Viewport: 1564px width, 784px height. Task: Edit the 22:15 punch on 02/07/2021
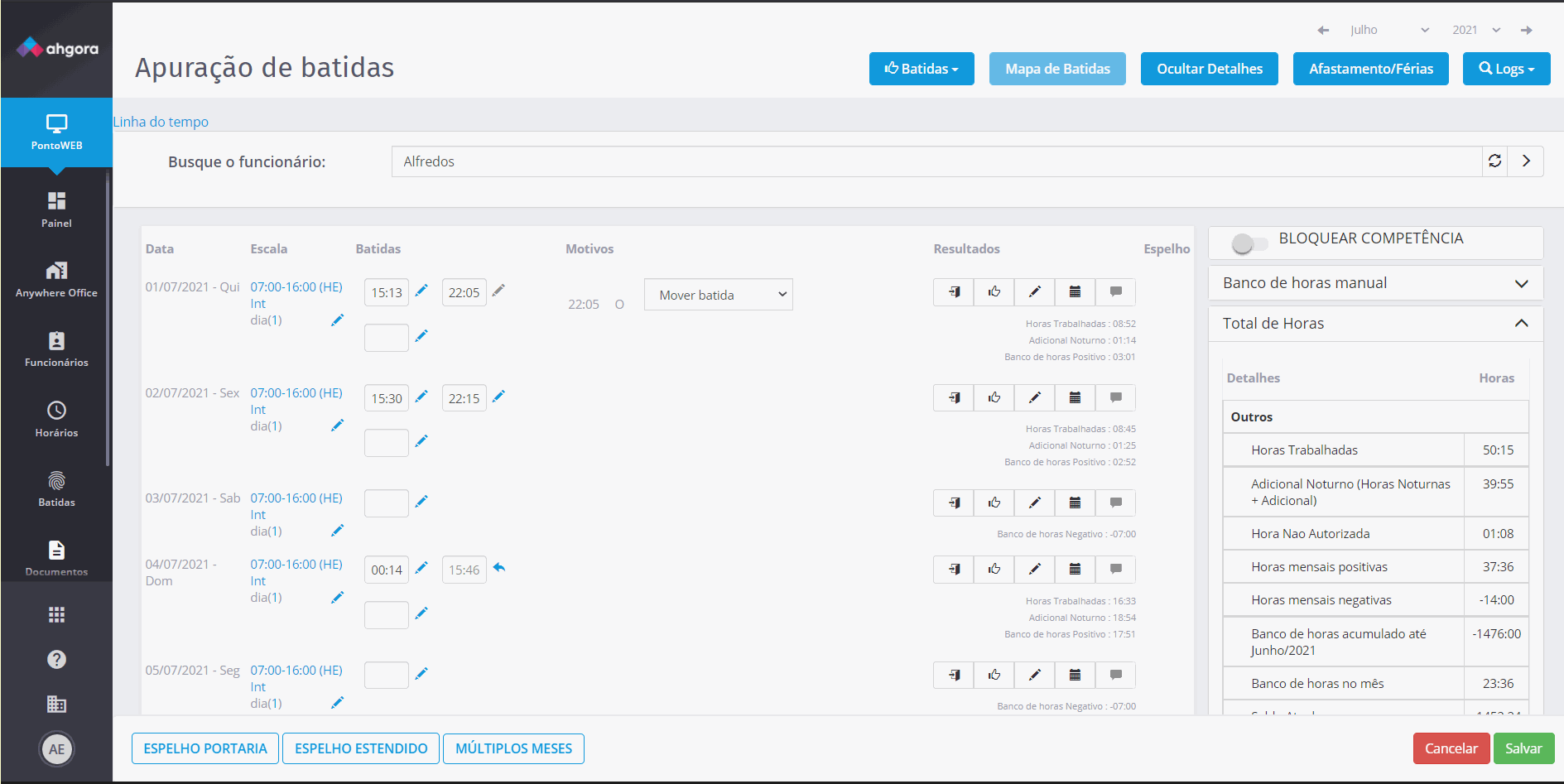498,396
